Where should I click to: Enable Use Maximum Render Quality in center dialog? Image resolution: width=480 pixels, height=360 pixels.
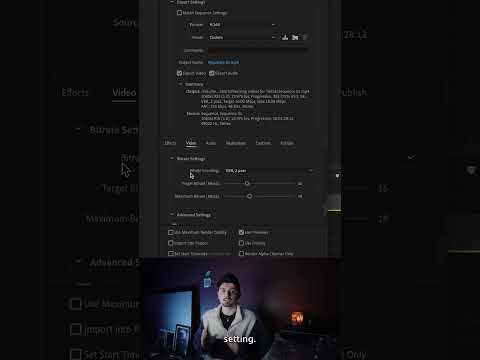pos(171,232)
